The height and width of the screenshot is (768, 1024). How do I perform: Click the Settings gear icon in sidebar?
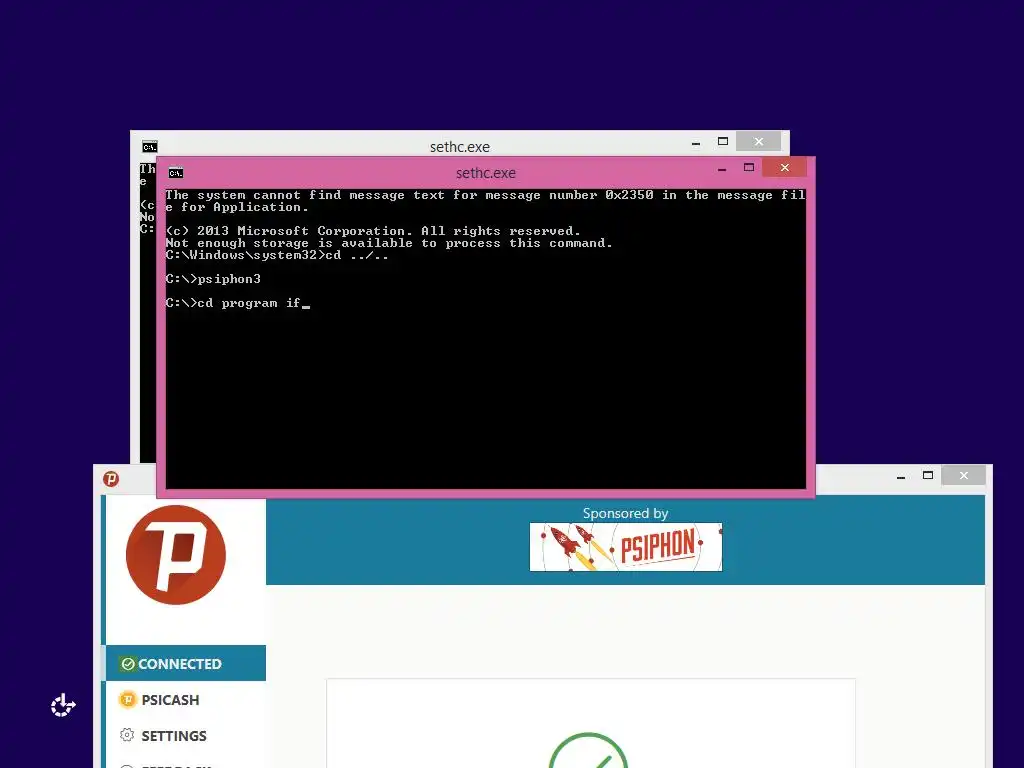[127, 735]
